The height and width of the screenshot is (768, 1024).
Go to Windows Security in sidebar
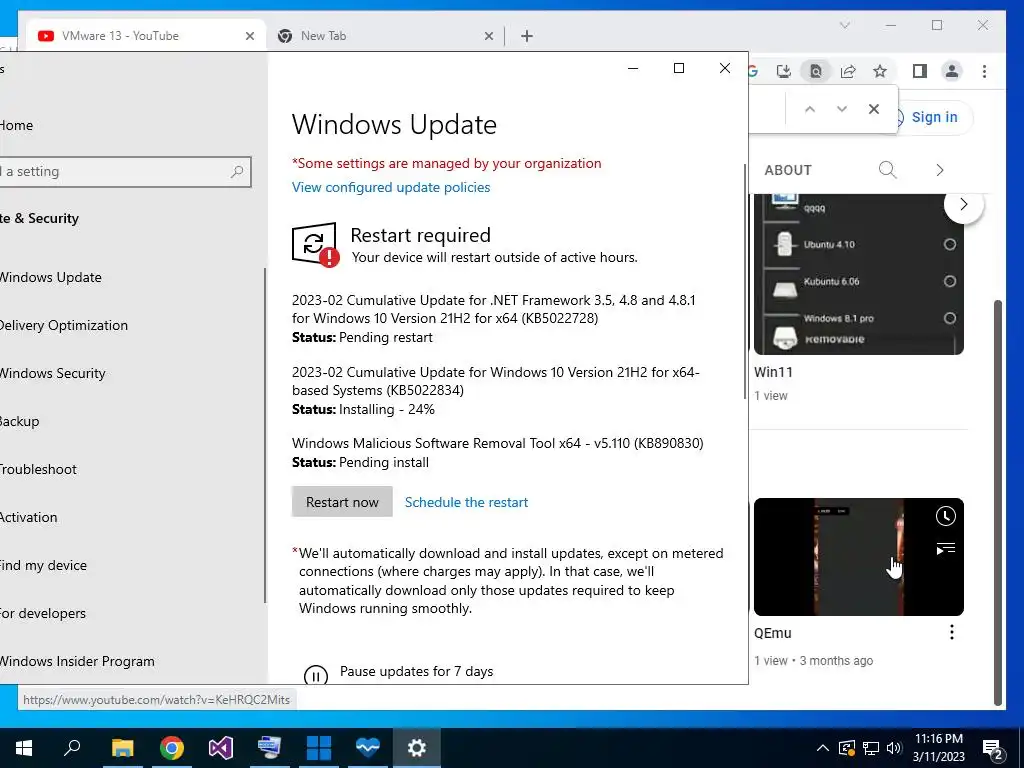click(x=52, y=374)
